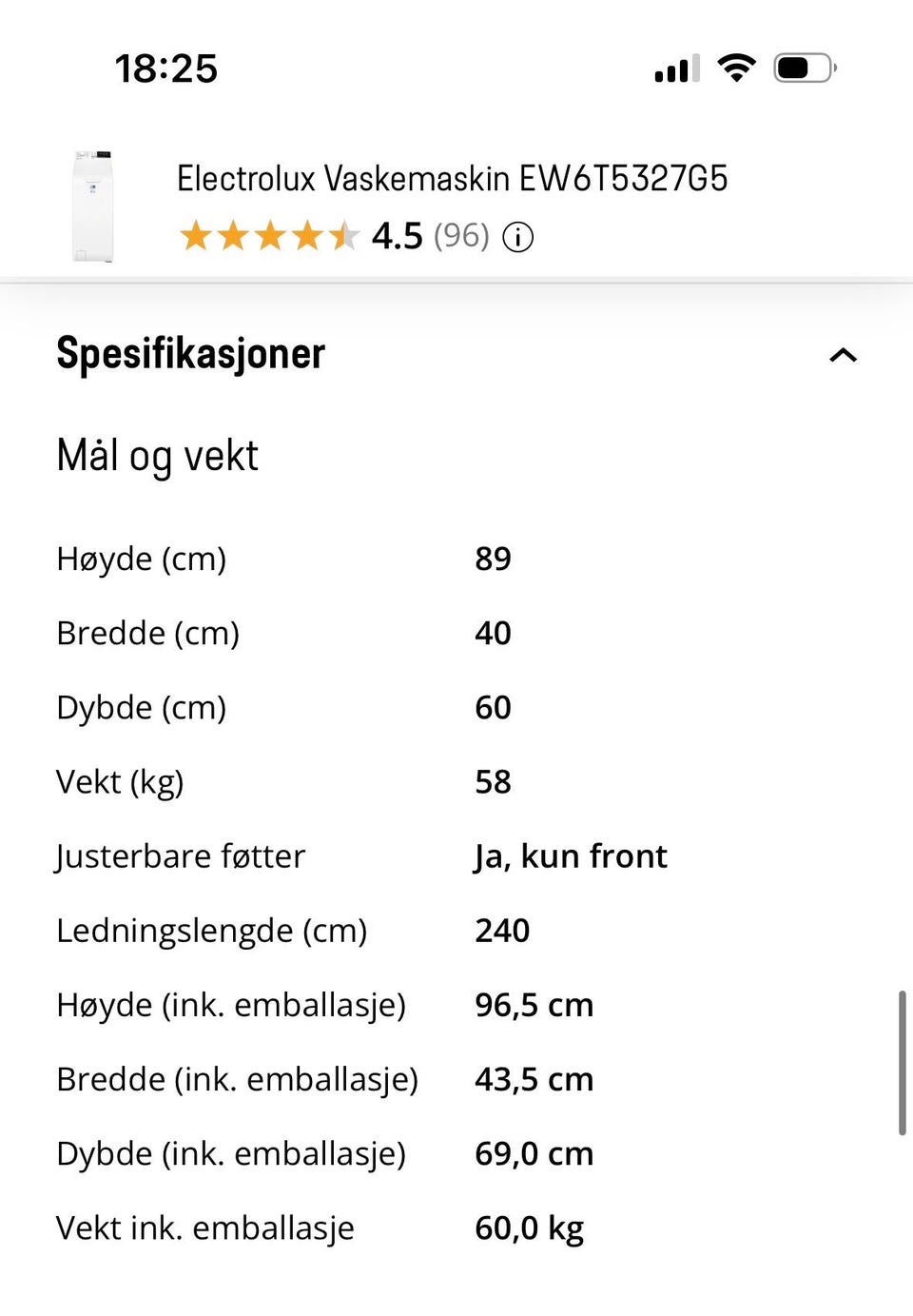The image size is (913, 1316).
Task: Tap the 4.5 rating score
Action: click(397, 236)
